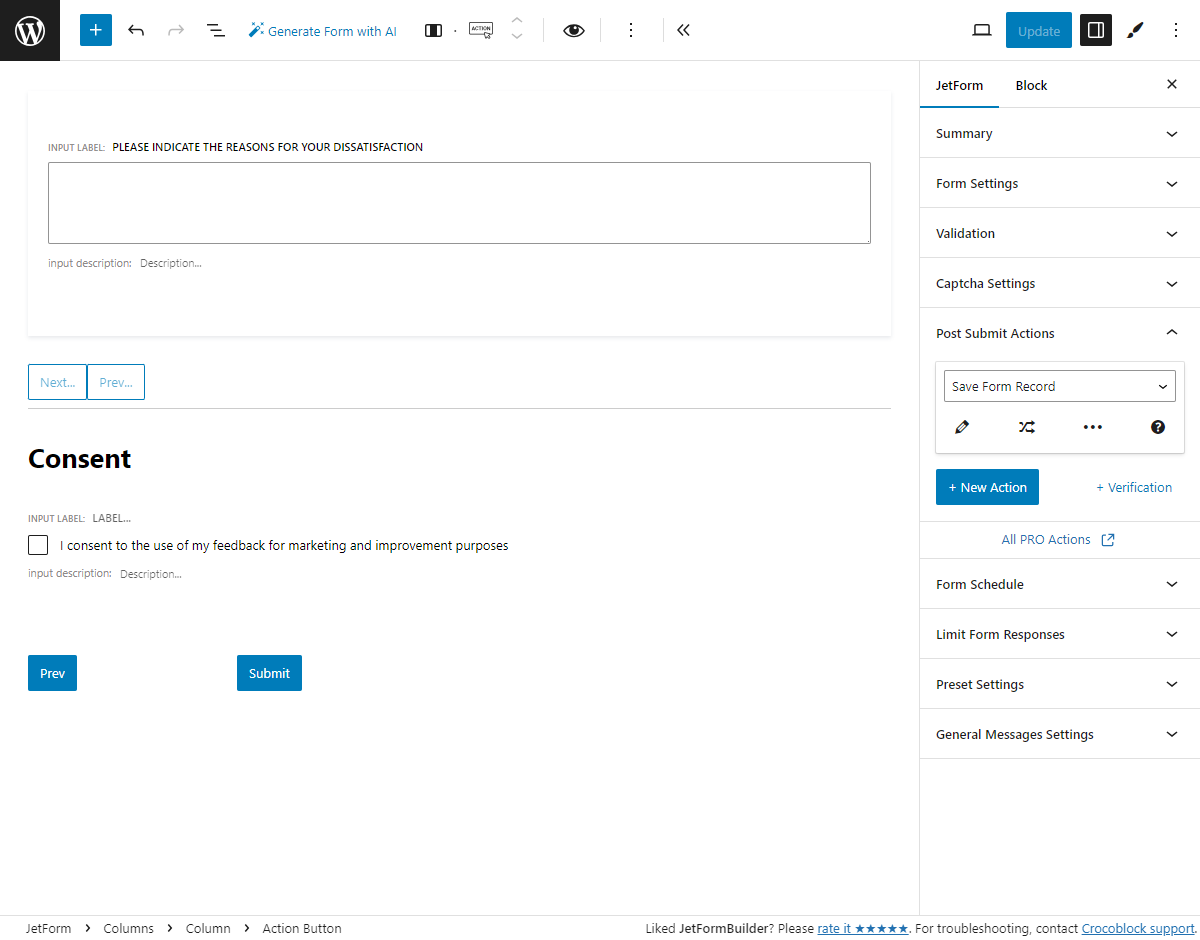Switch to the Block tab
Image resolution: width=1200 pixels, height=940 pixels.
click(1031, 85)
